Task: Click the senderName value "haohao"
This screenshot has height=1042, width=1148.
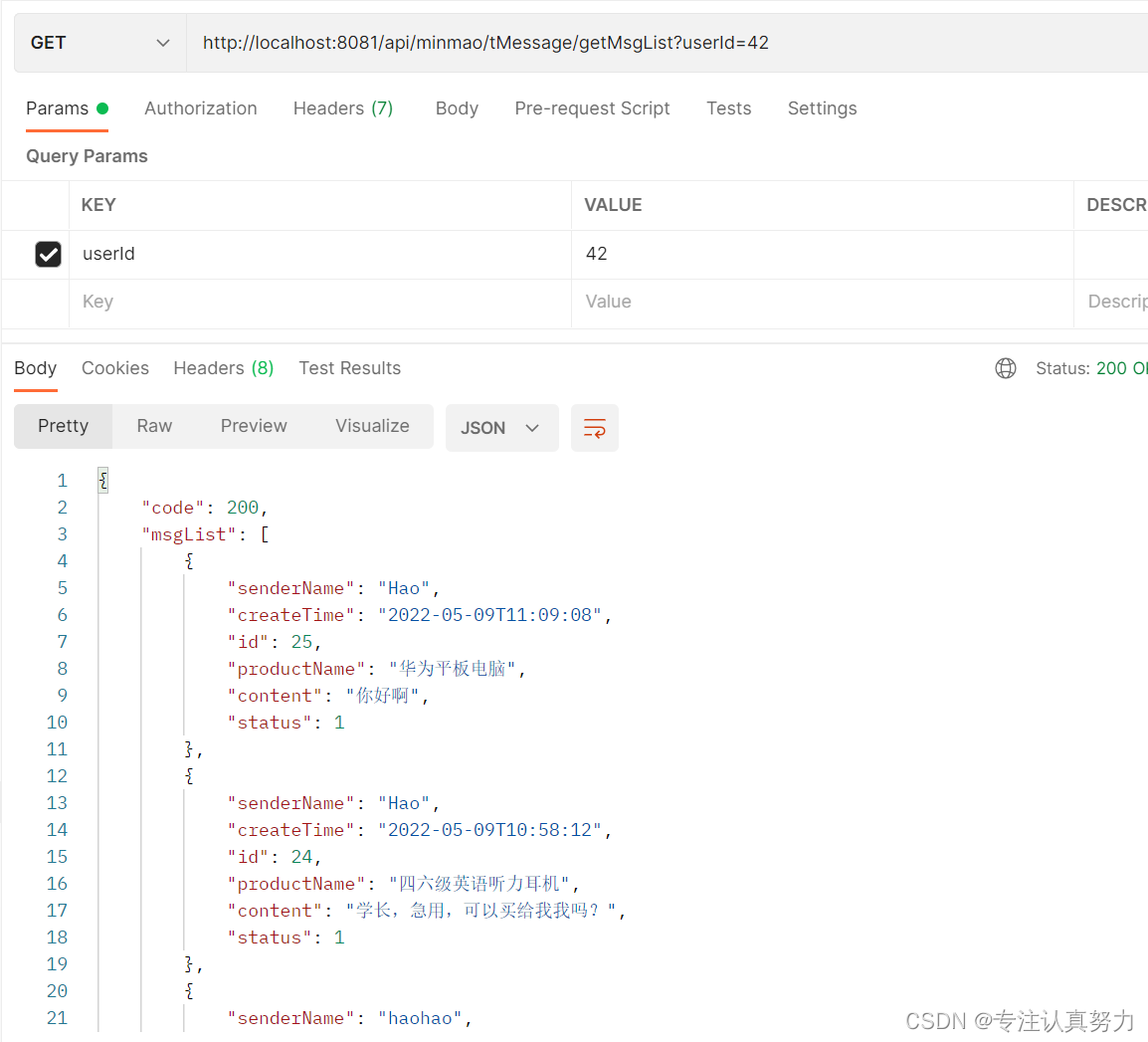Action: (420, 1018)
